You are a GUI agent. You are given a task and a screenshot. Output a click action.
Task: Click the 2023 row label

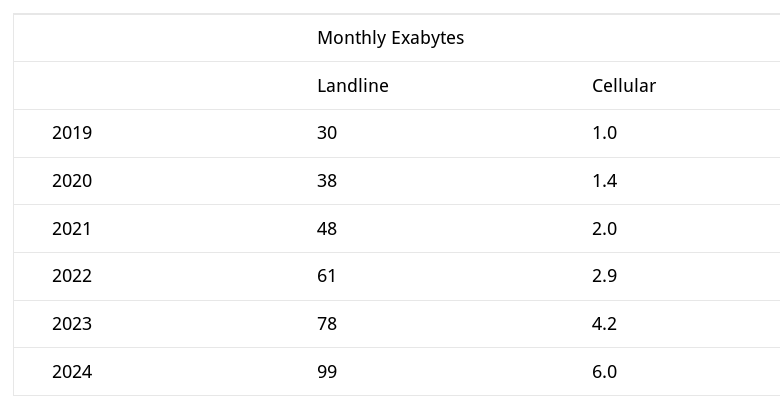[x=72, y=324]
